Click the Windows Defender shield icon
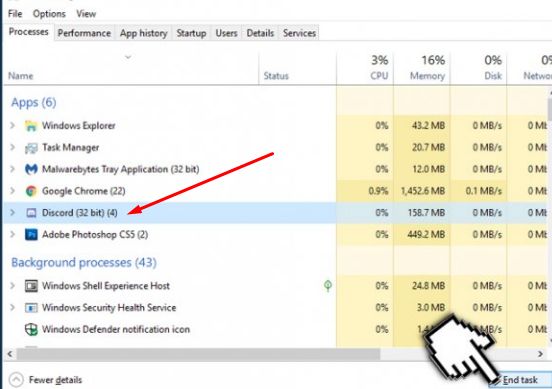 tap(31, 330)
